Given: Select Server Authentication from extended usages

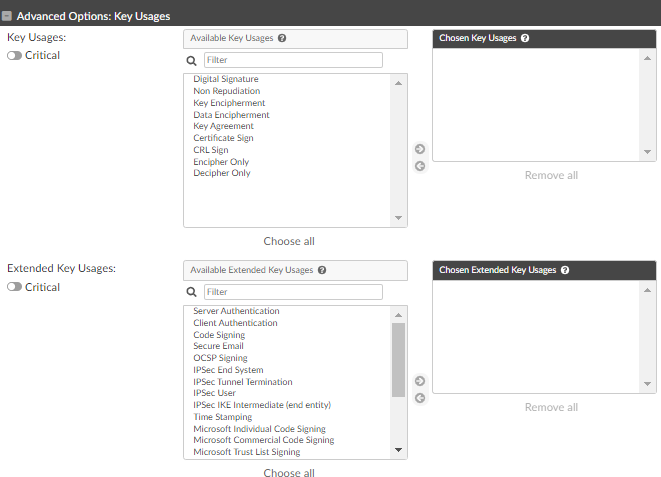Looking at the screenshot, I should click(236, 311).
